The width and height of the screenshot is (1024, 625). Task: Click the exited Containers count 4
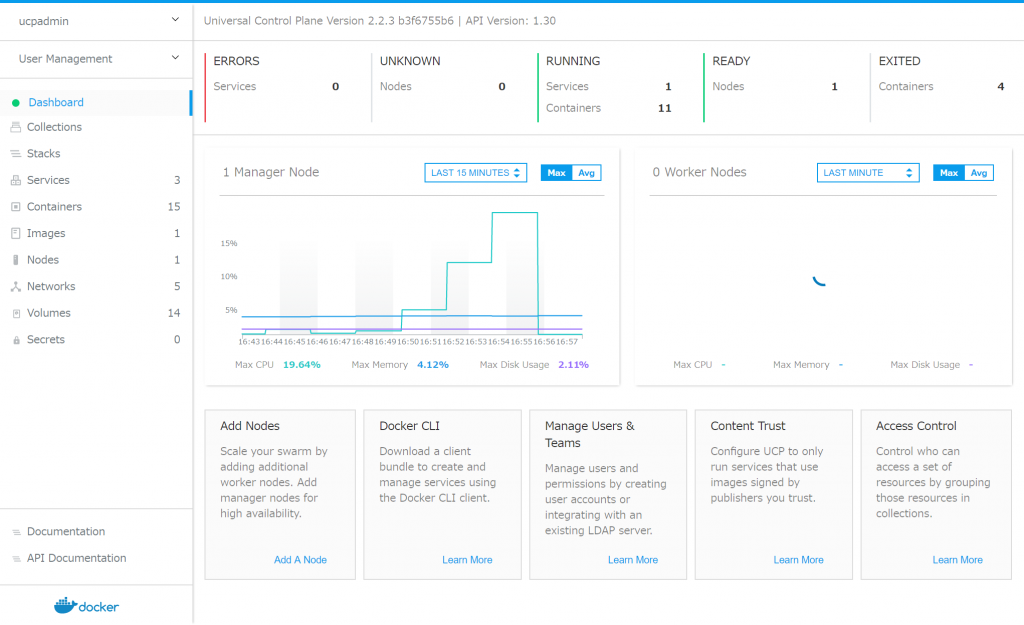coord(1000,86)
